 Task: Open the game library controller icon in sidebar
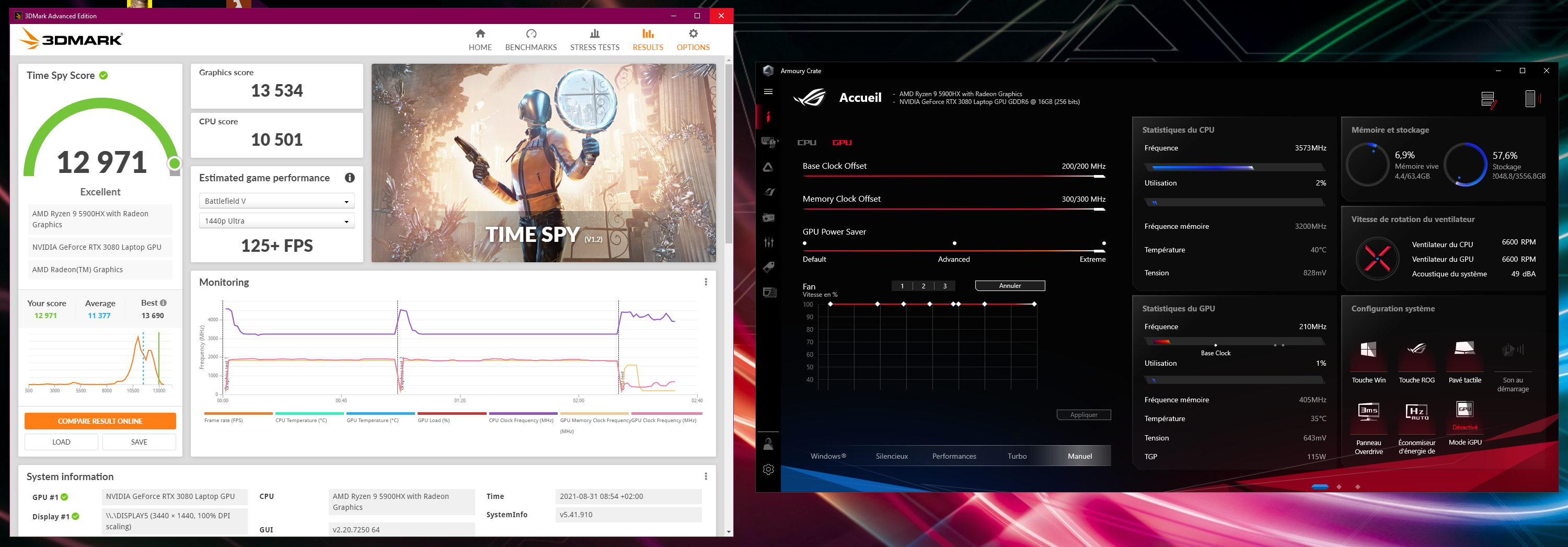point(769,217)
